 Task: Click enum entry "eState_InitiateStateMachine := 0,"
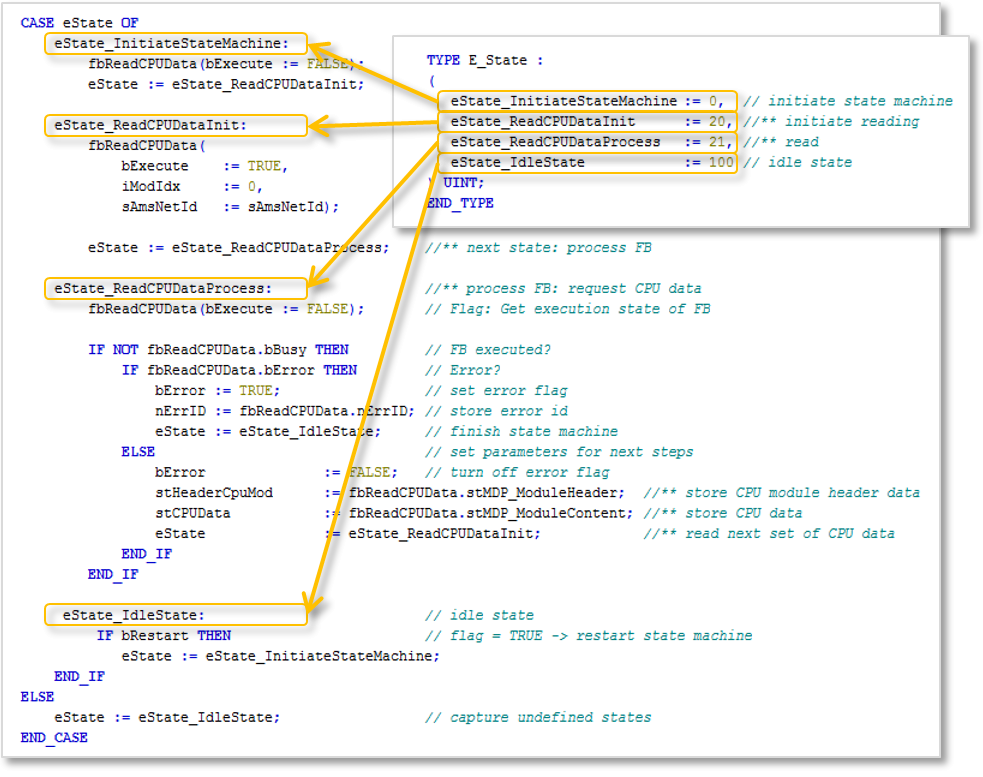tap(587, 101)
